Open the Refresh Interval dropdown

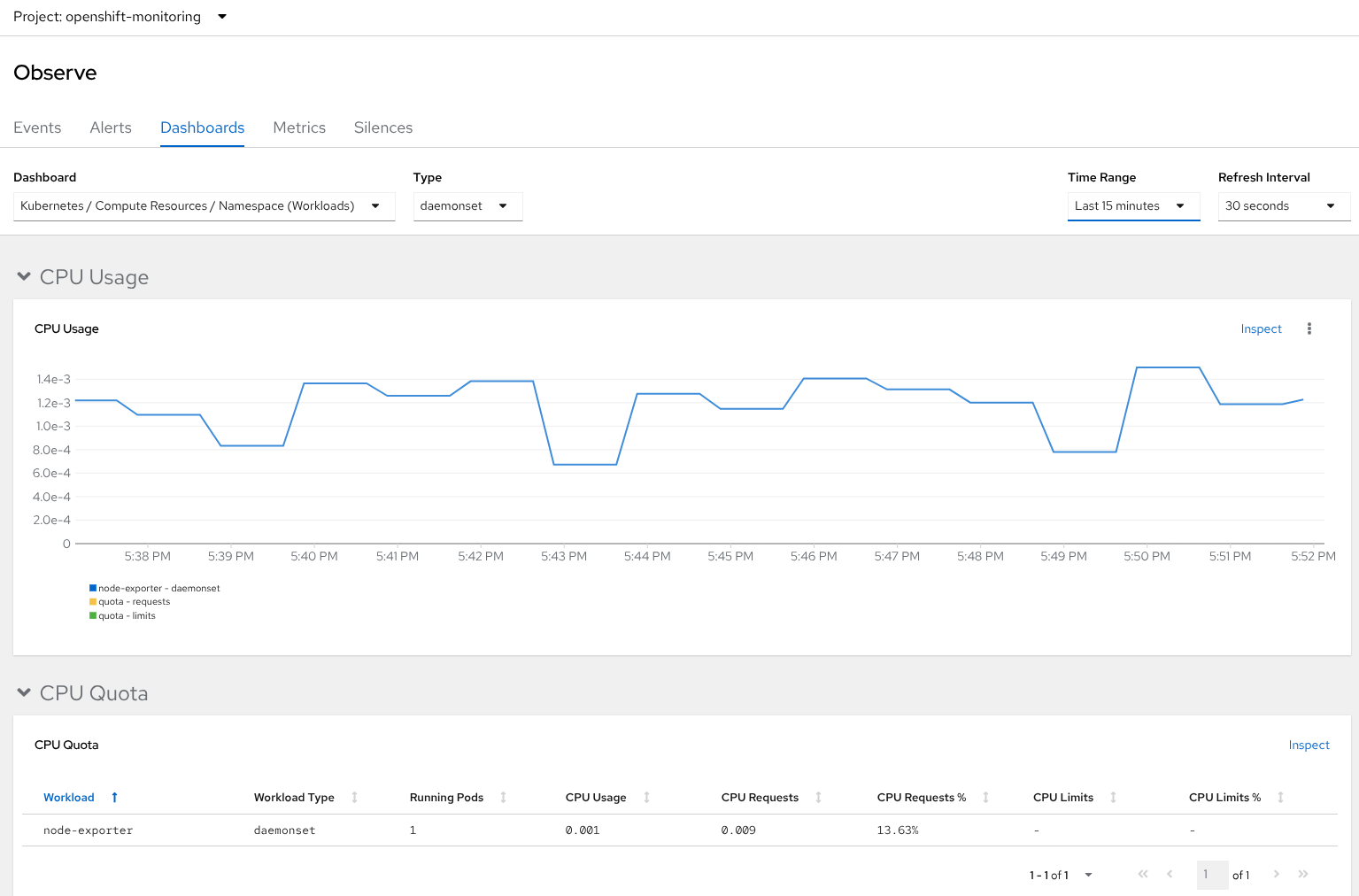[1283, 206]
